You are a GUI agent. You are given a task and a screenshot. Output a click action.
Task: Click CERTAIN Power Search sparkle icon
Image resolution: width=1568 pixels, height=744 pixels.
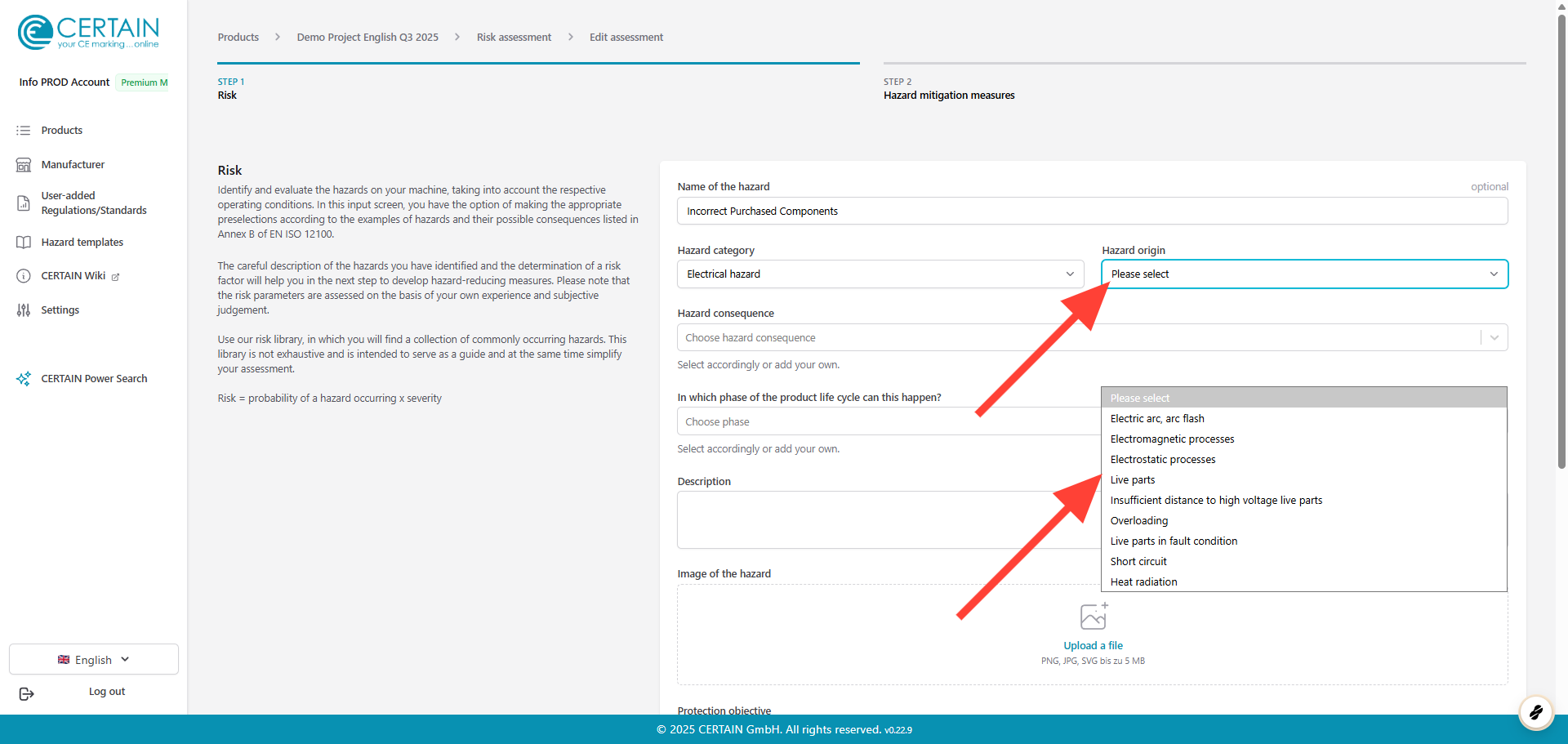pyautogui.click(x=24, y=379)
